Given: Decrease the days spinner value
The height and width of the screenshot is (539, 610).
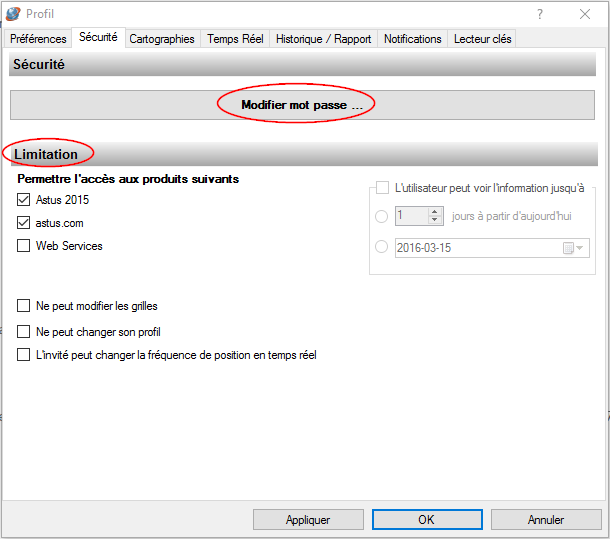Looking at the screenshot, I should 435,220.
